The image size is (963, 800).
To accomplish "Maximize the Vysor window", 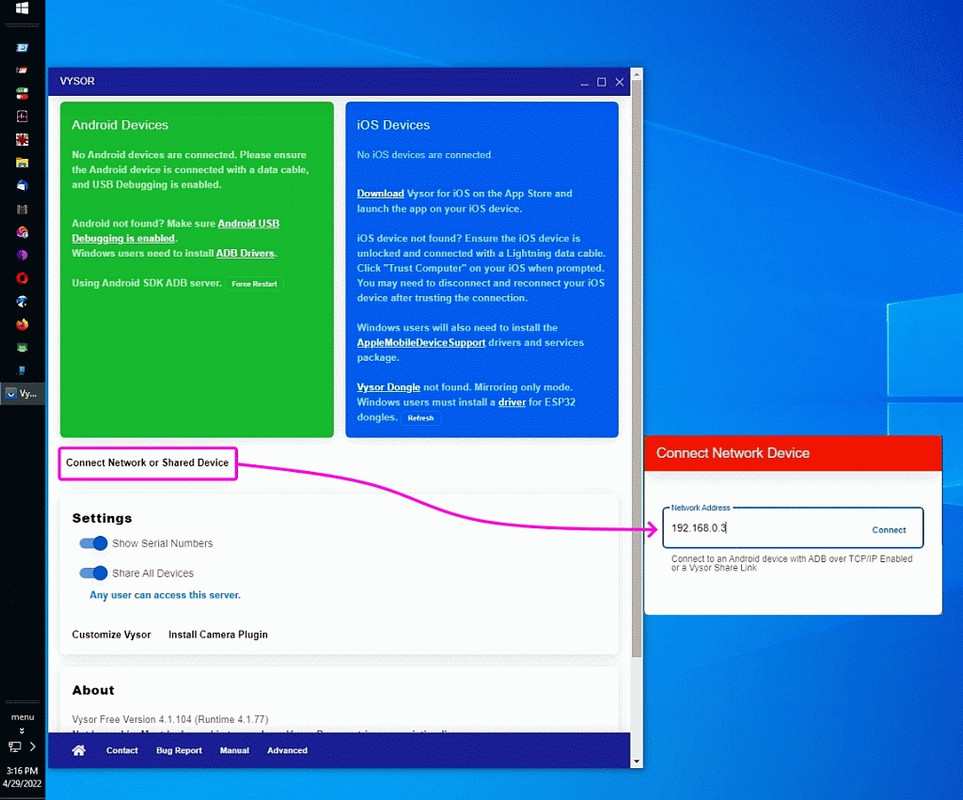I will tap(602, 82).
